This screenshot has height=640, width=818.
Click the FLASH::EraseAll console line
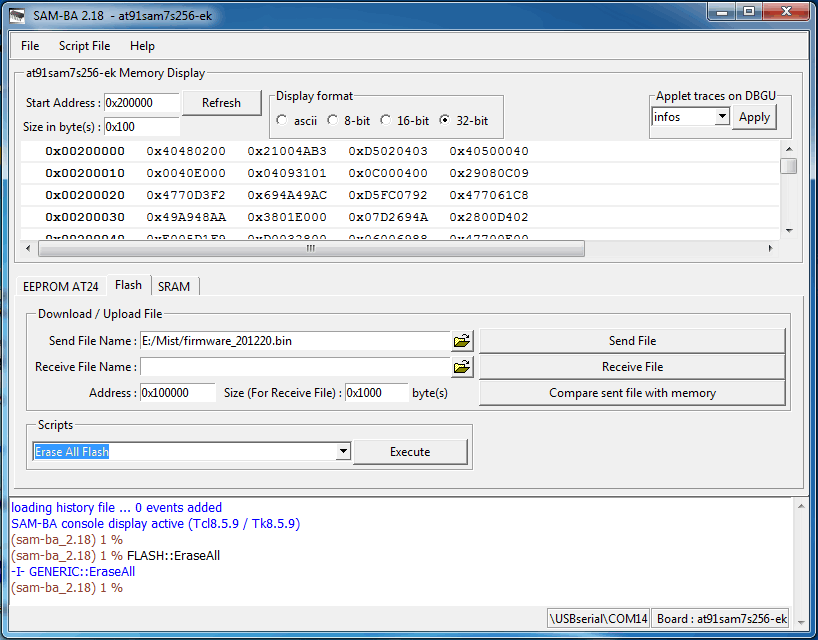pos(115,556)
